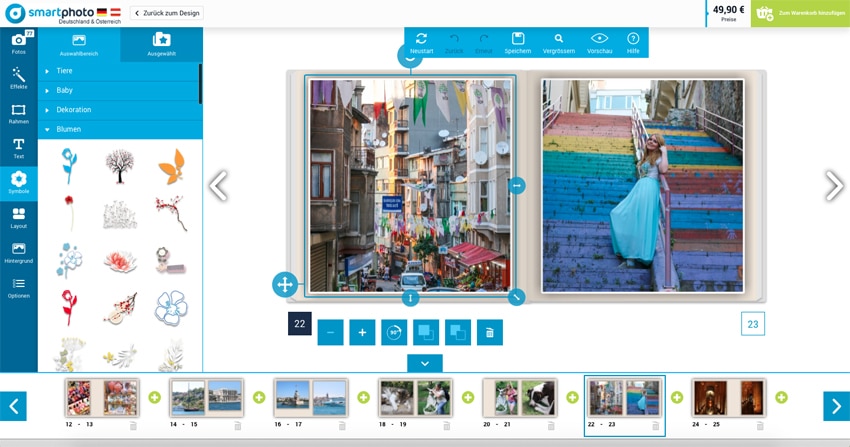The image size is (850, 447).
Task: Click the Zurück undo icon
Action: click(x=454, y=43)
